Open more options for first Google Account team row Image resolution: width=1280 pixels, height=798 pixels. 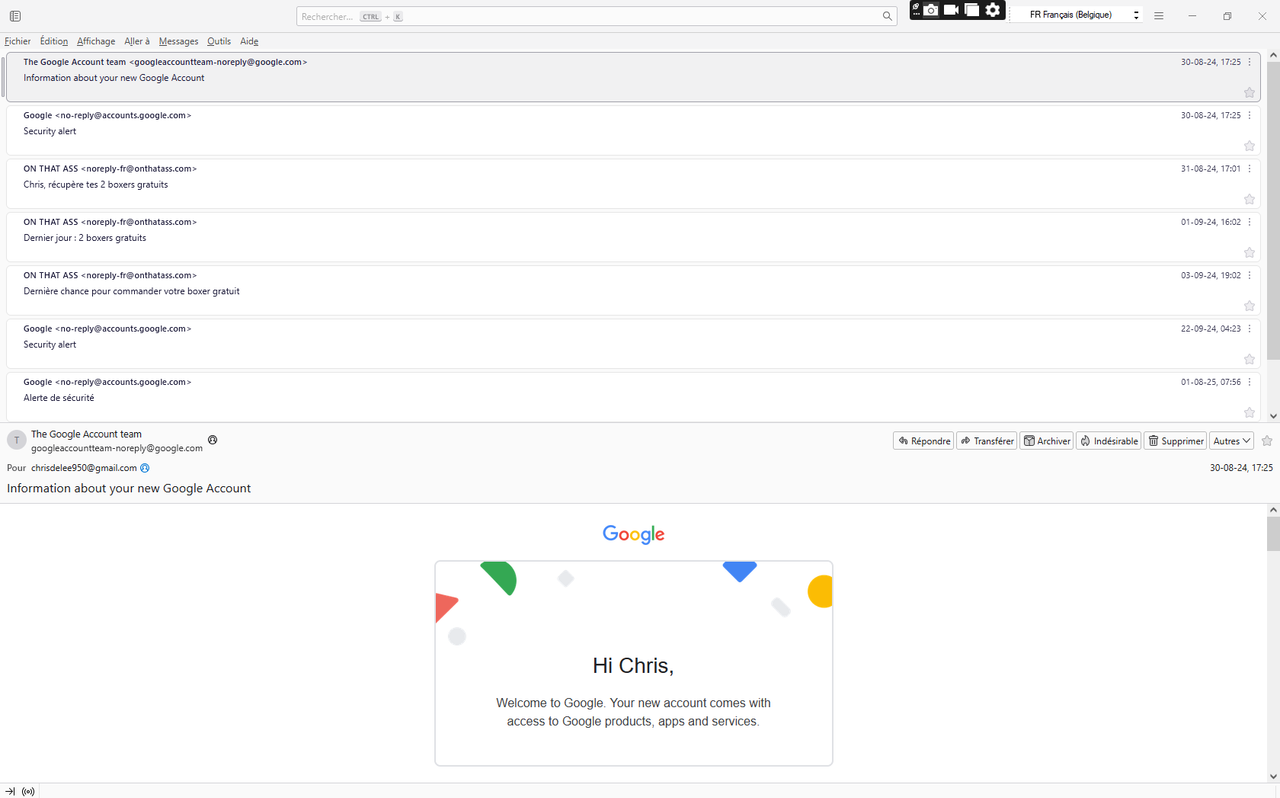[1250, 62]
